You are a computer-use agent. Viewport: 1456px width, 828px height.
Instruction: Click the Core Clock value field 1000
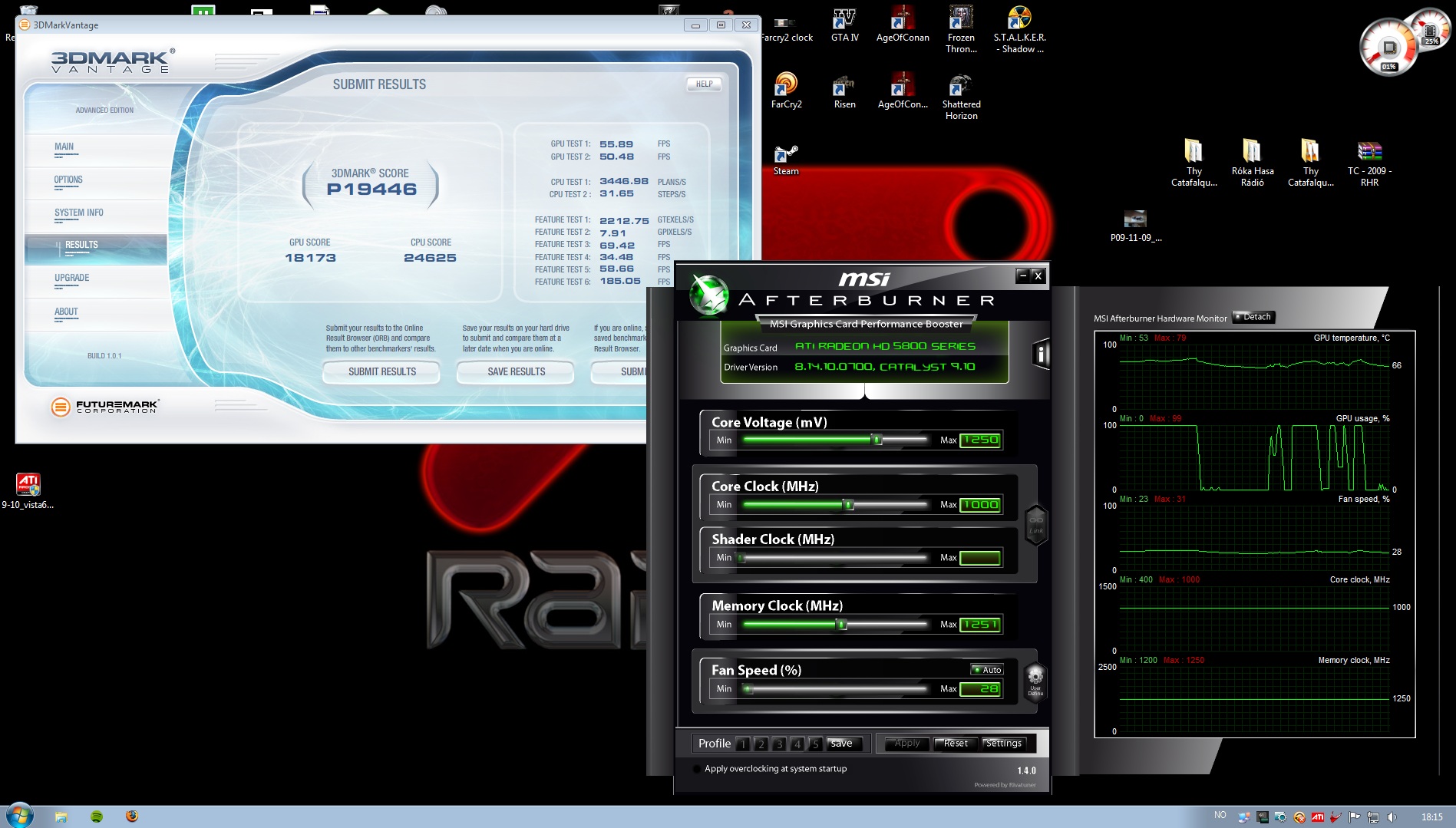pos(980,505)
